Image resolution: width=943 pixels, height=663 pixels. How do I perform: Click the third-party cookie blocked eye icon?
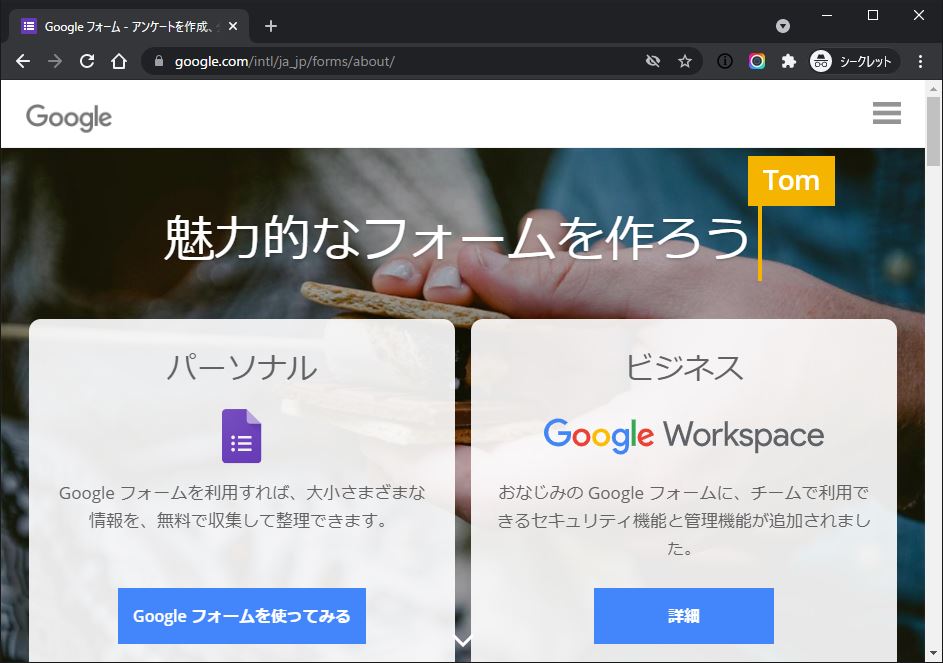coord(653,61)
